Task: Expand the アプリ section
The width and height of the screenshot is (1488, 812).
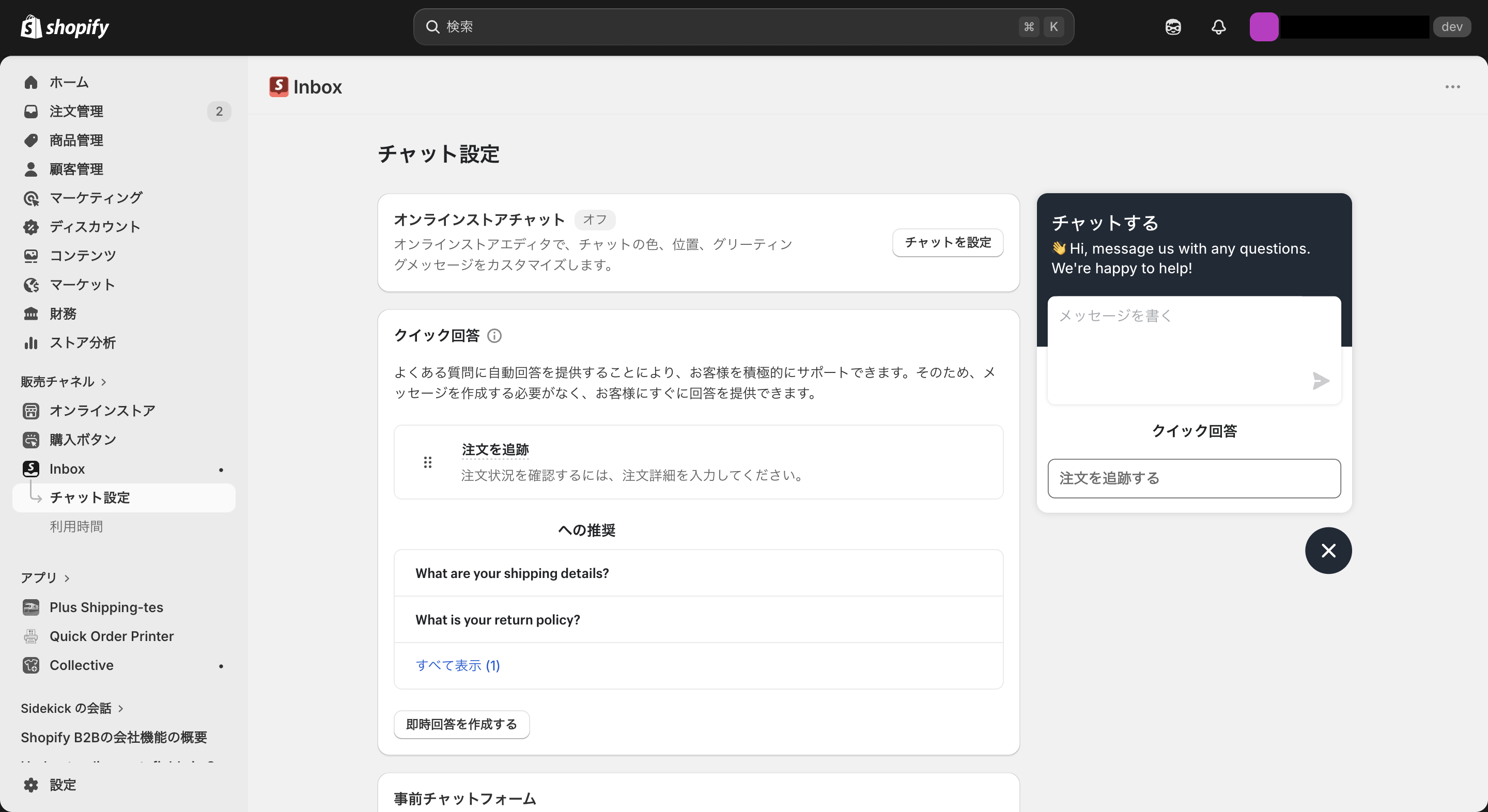Action: tap(45, 577)
